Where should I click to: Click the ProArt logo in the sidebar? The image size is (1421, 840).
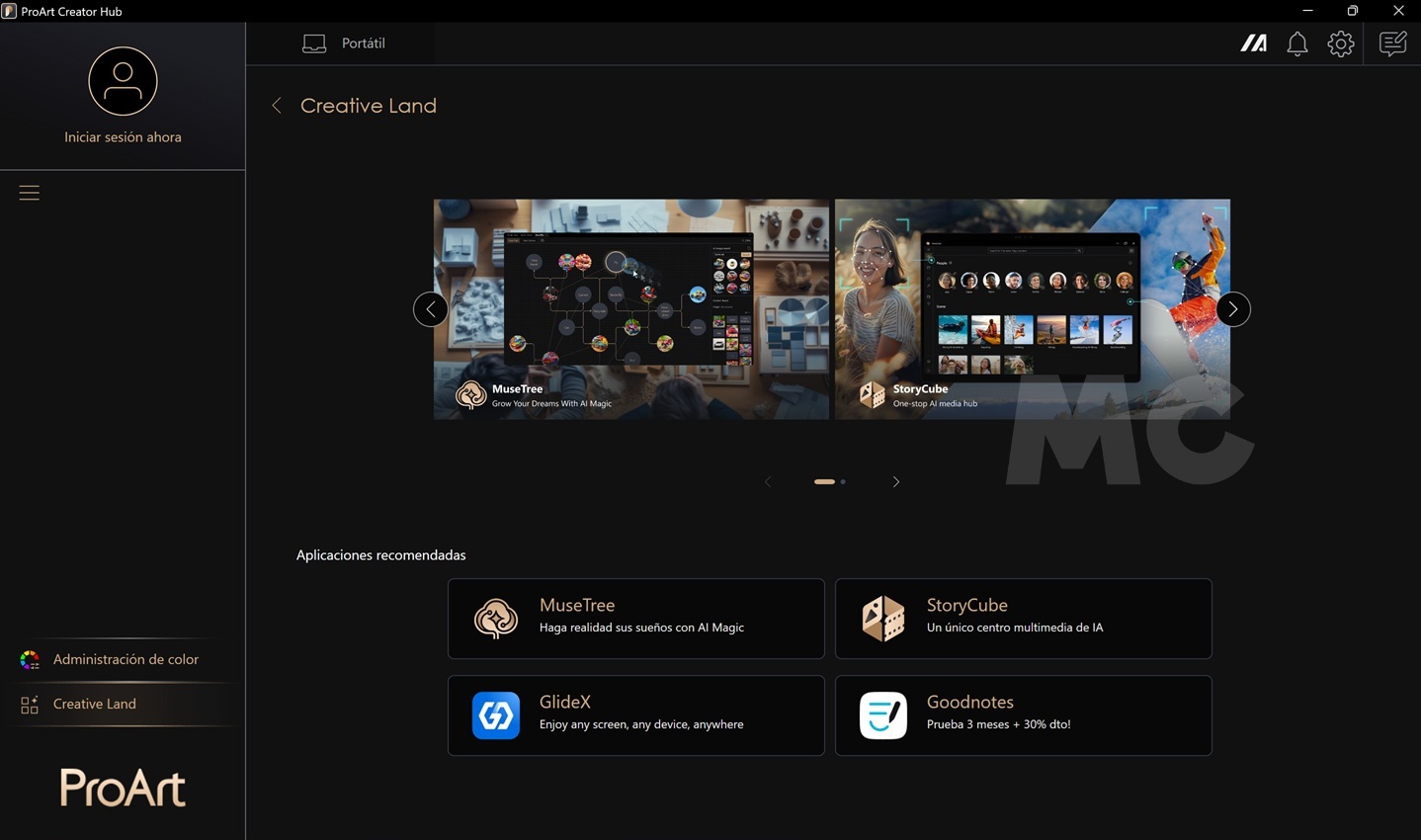[x=123, y=788]
